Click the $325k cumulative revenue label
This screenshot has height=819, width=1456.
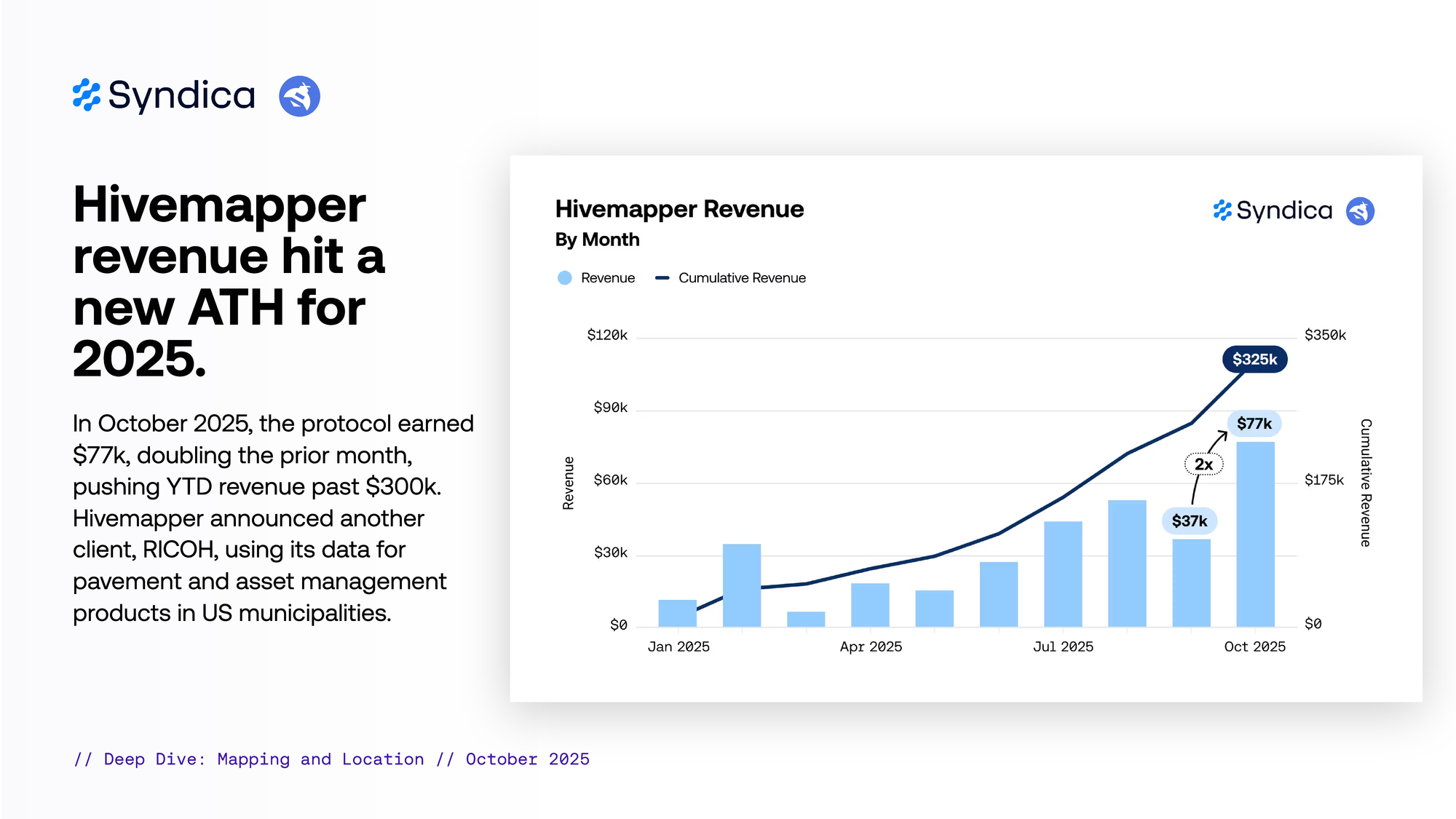click(x=1254, y=360)
